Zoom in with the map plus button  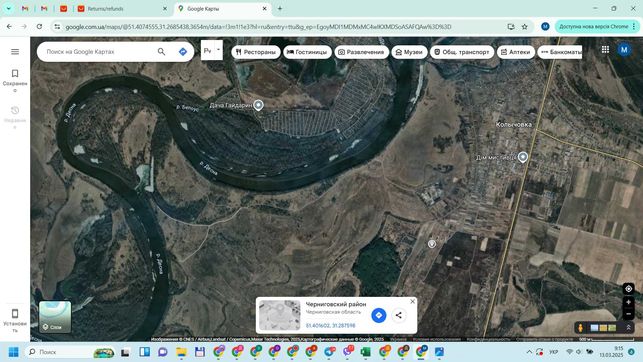(628, 302)
